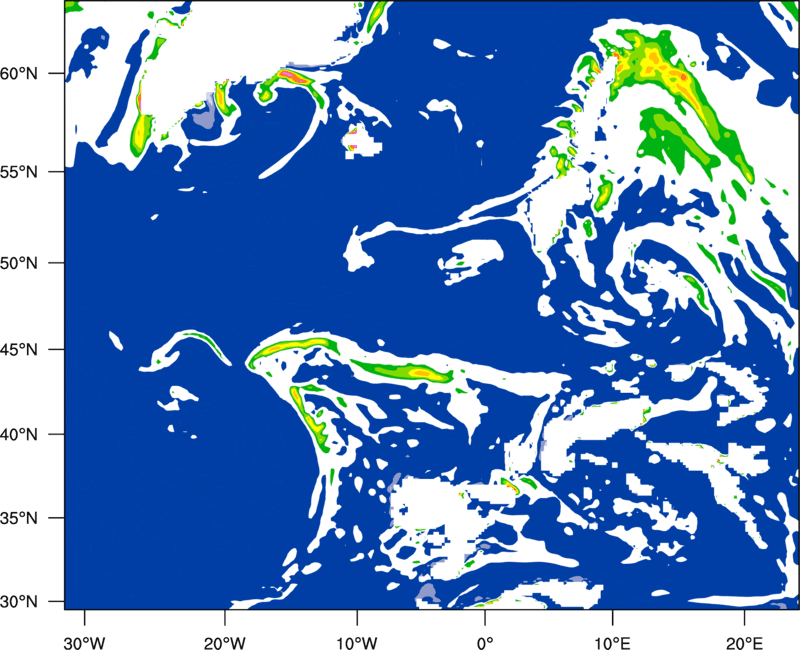Click the 60°N latitude label

click(x=19, y=74)
